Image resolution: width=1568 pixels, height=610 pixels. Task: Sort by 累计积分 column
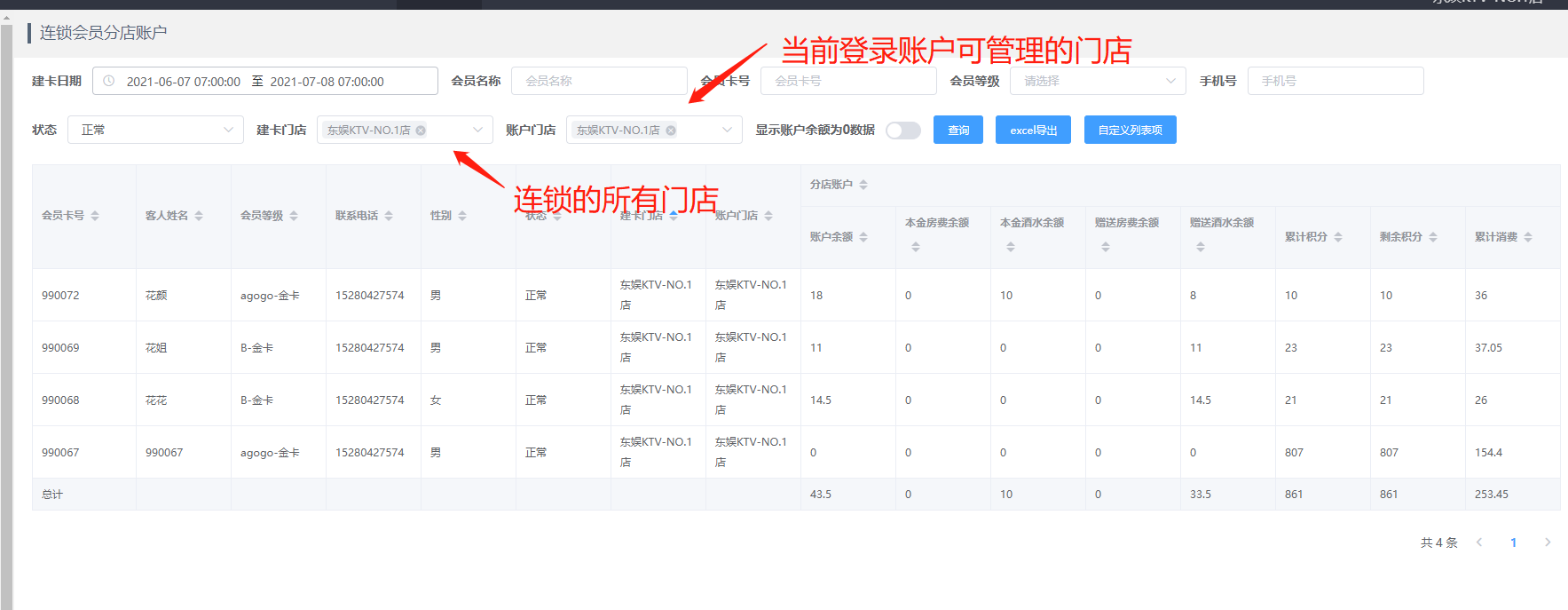pyautogui.click(x=1338, y=237)
